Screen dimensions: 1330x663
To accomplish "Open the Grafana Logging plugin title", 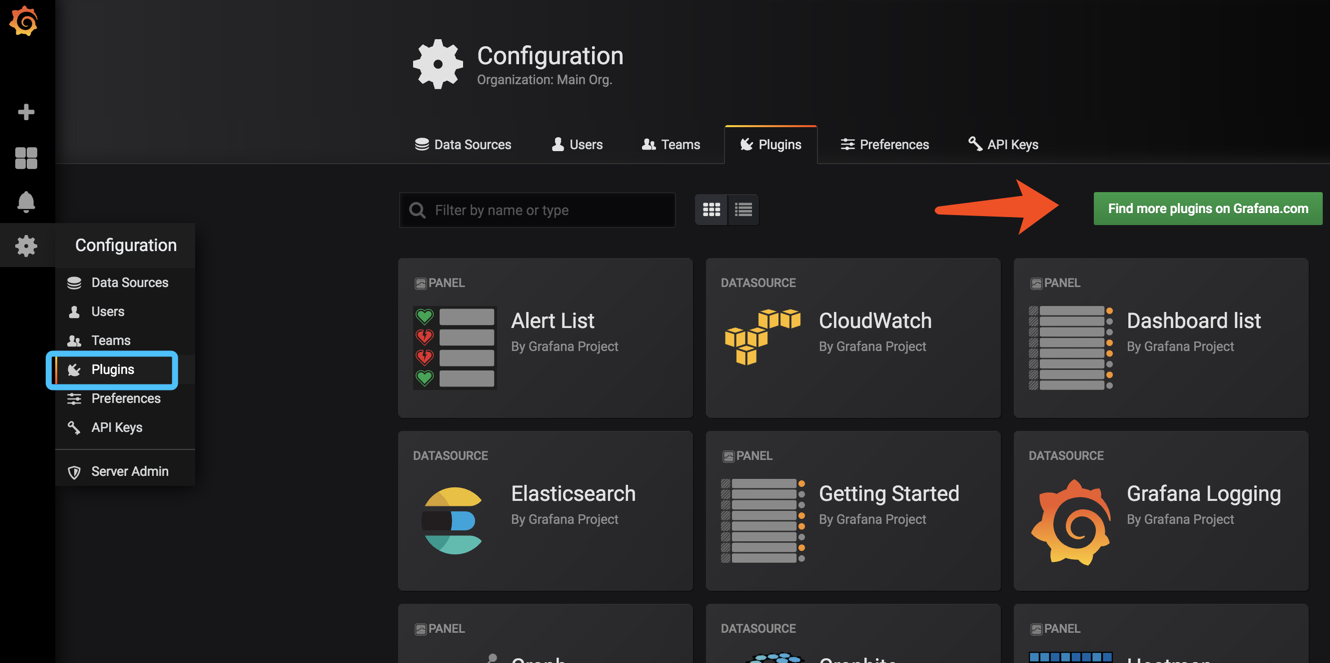I will pyautogui.click(x=1204, y=494).
